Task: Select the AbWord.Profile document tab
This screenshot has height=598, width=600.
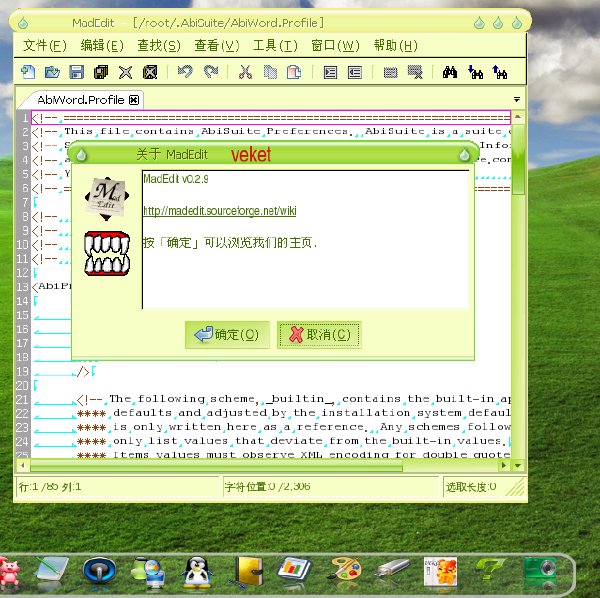Action: [81, 100]
